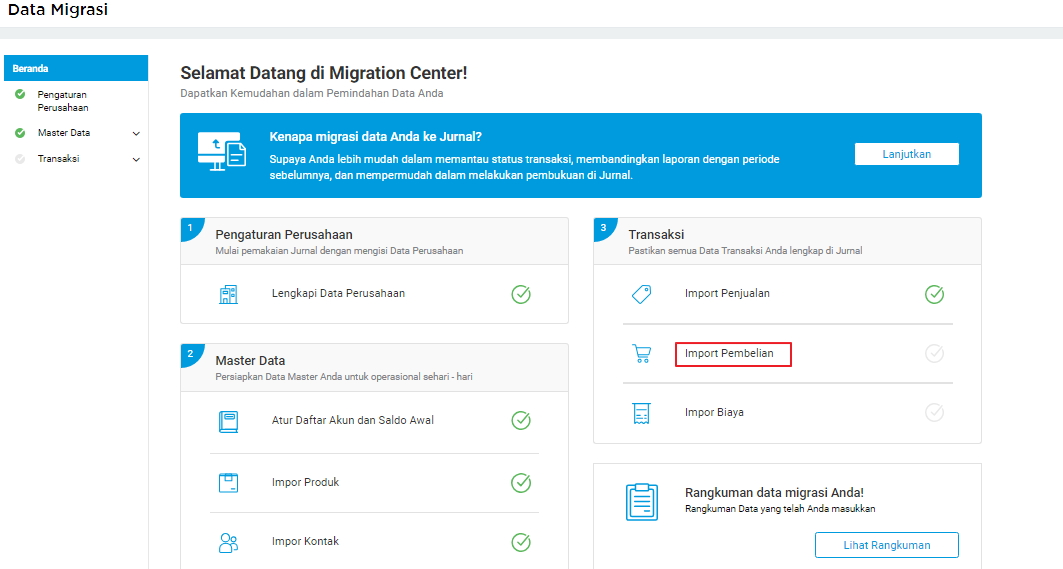
Task: Click green checkmark for Atur Daftar Akun dan Saldo Awal
Action: pos(521,420)
